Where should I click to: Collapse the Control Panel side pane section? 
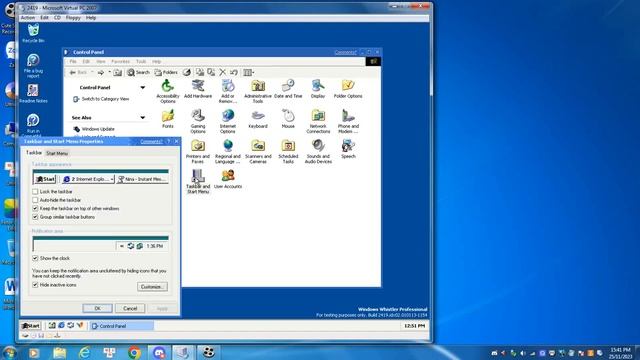coord(142,87)
